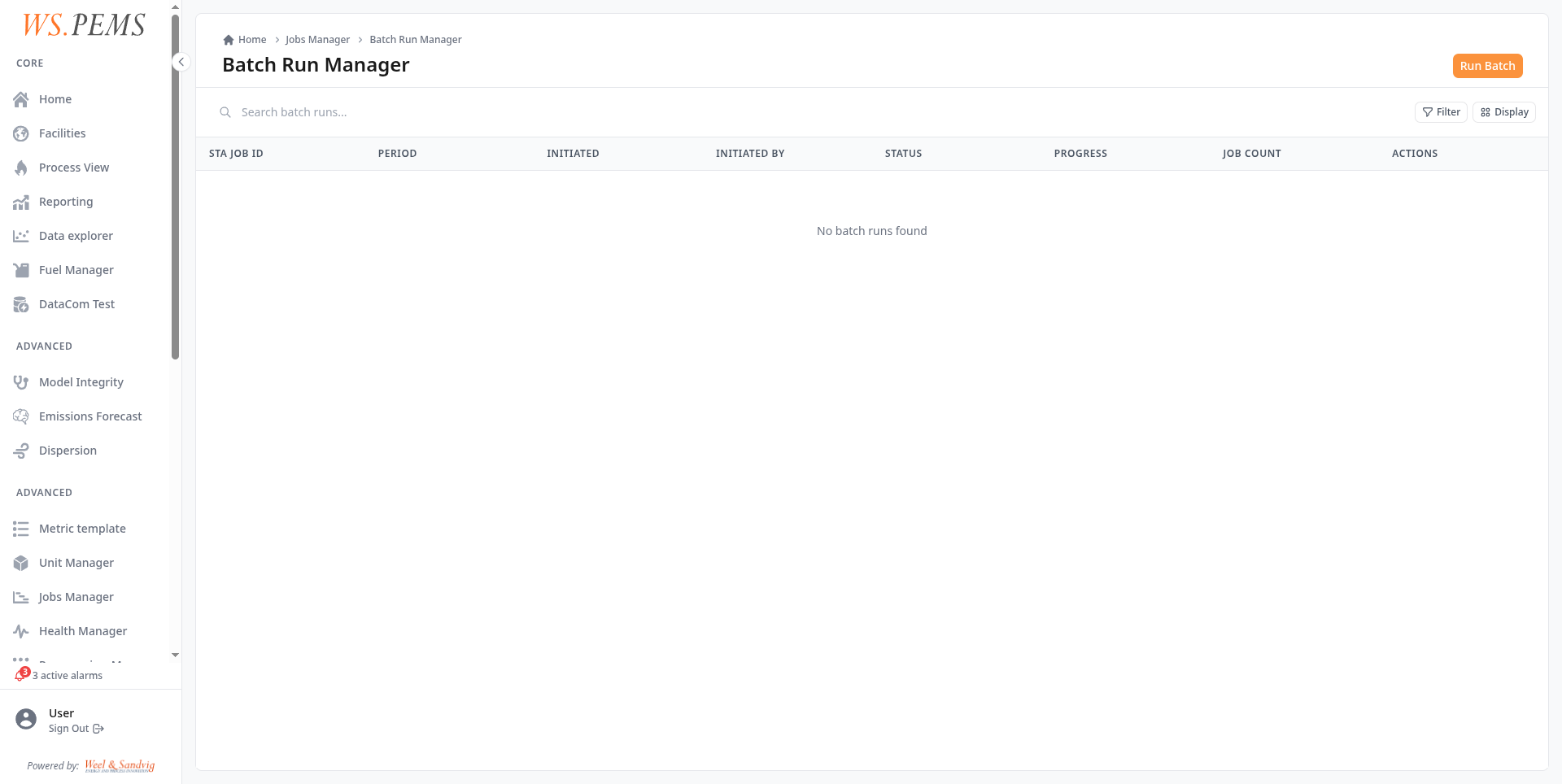
Task: Click the Dispersion wind icon
Action: click(x=21, y=451)
